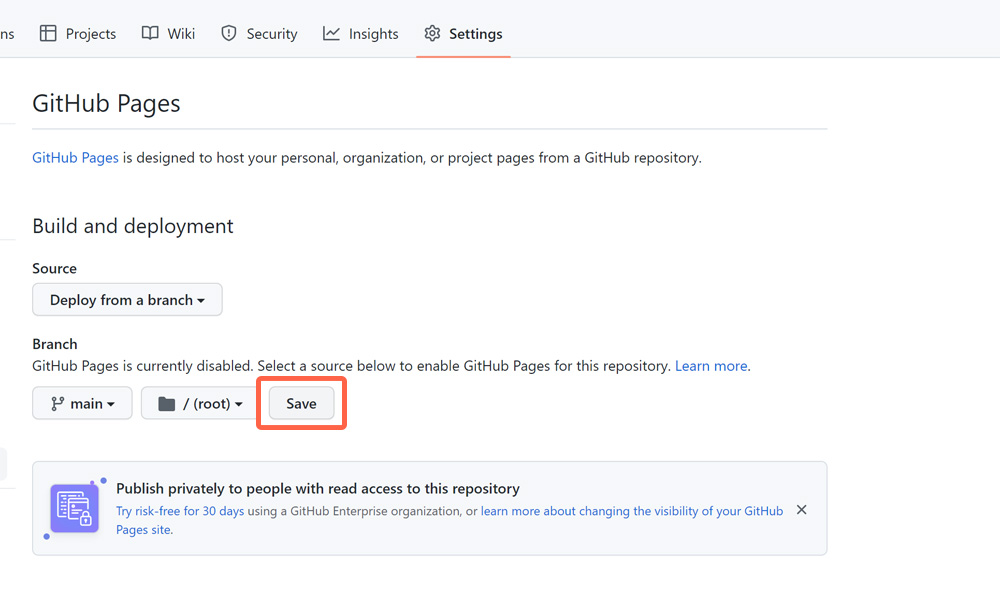Select the GitHub Pages page heading
This screenshot has height=598, width=1000.
coord(107,103)
